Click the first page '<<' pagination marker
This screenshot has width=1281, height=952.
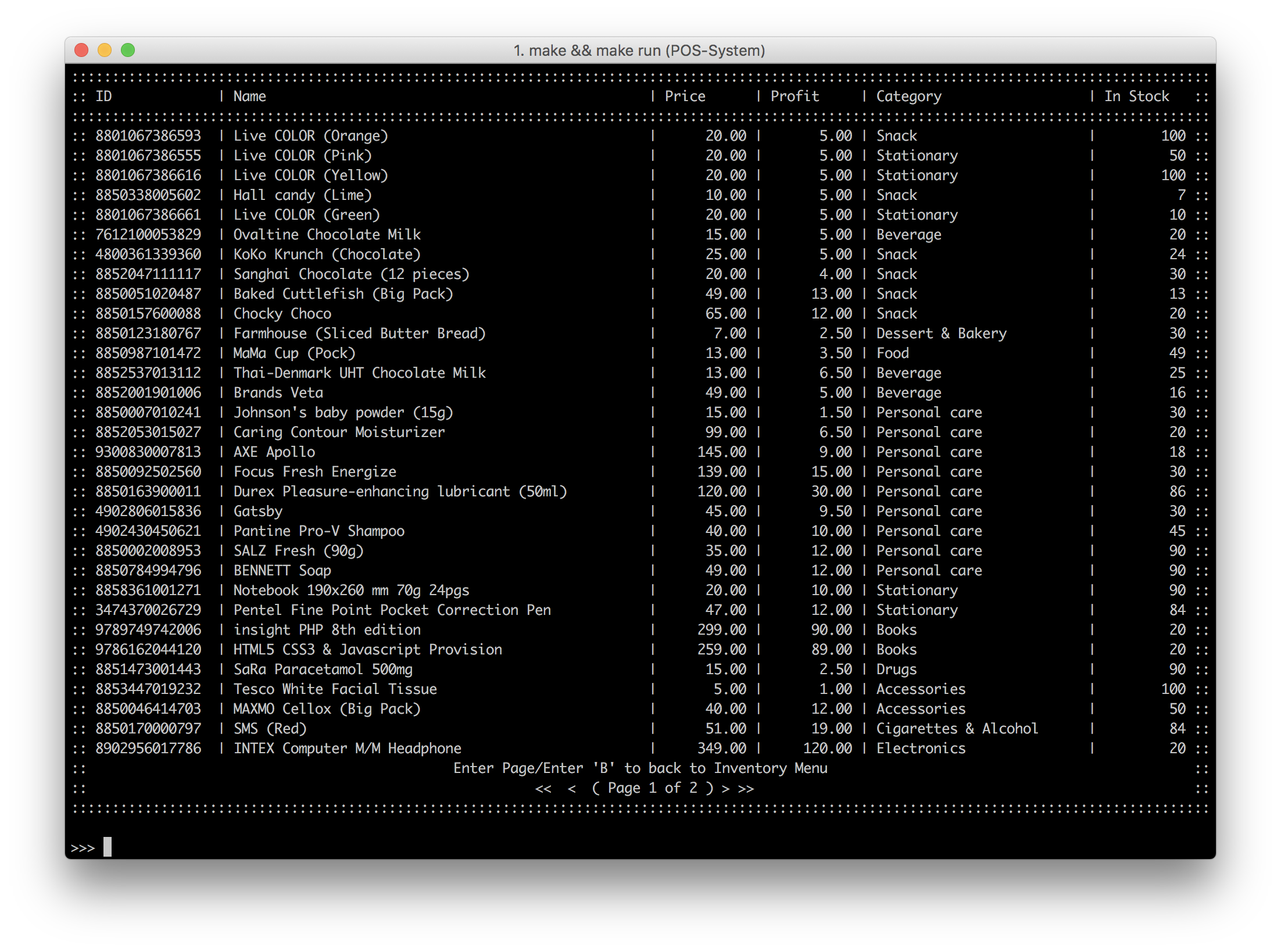tap(543, 789)
